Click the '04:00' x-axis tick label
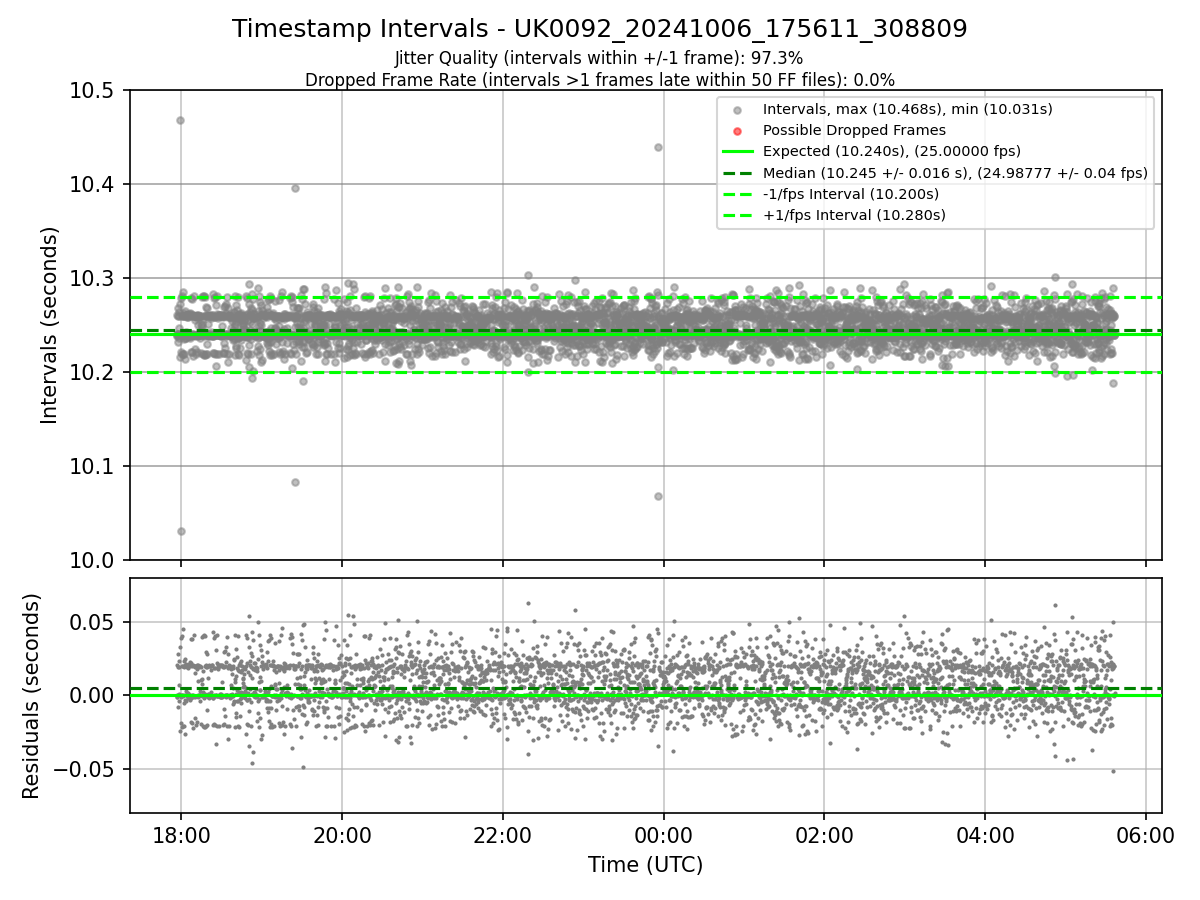Screen dimensions: 1200x900 985,834
